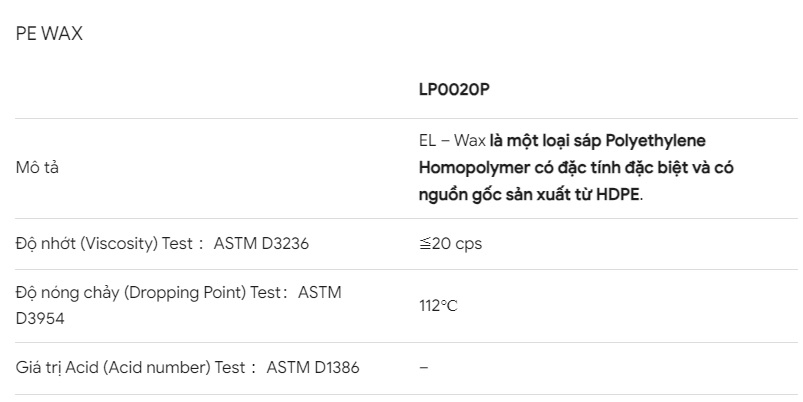Click the 112°C dropping point value

click(x=438, y=306)
